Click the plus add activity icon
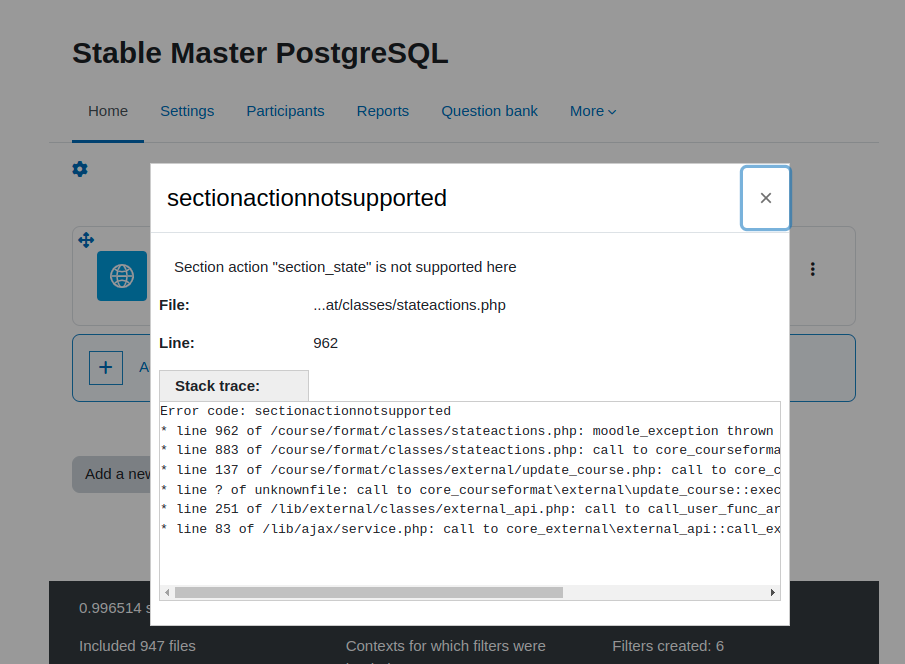 pyautogui.click(x=106, y=368)
